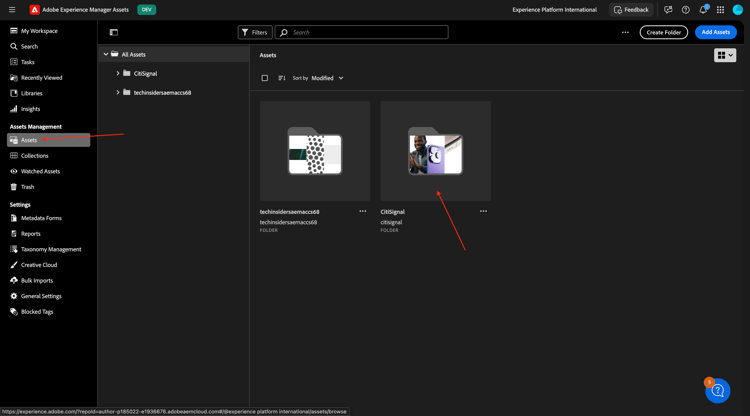The height and width of the screenshot is (416, 750).
Task: Click the Adobe logo icon
Action: click(34, 10)
